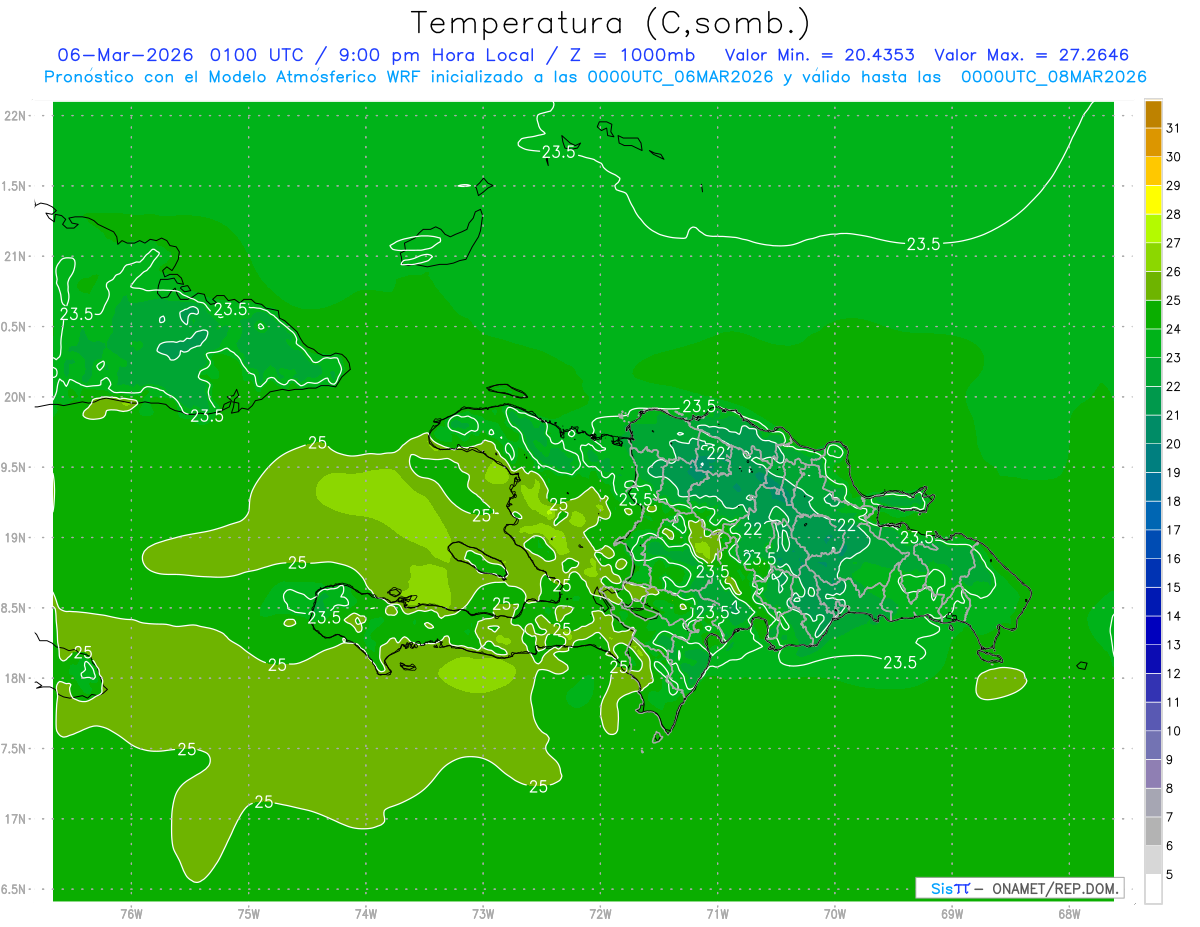This screenshot has width=1200, height=927.
Task: Click the '0000UTC_08MAR2026' valid-until text
Action: tap(1053, 76)
